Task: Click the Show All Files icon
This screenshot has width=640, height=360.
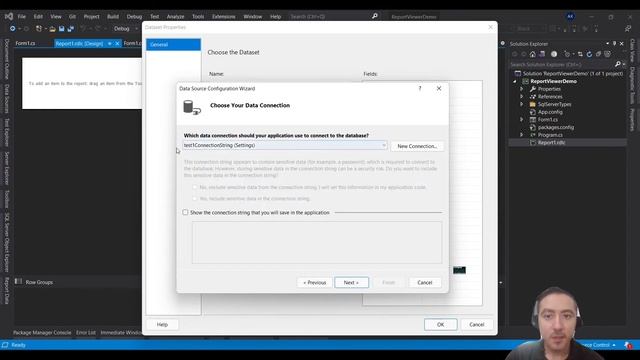Action: (608, 54)
